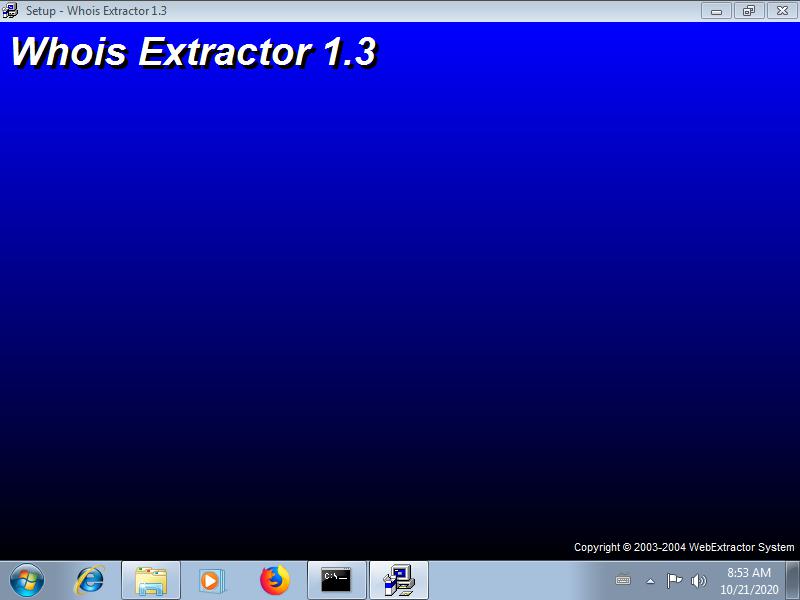
Task: Open the on-screen keyboard tray icon
Action: point(623,581)
